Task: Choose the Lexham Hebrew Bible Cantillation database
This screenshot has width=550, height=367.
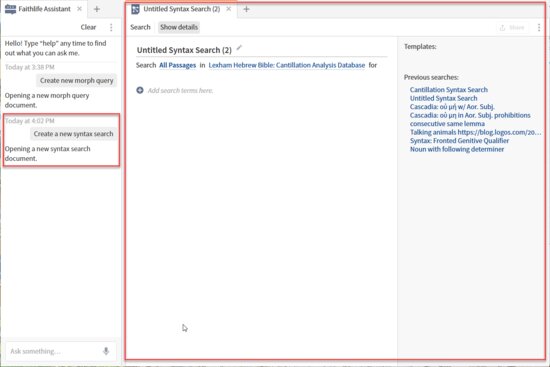Action: tap(287, 65)
